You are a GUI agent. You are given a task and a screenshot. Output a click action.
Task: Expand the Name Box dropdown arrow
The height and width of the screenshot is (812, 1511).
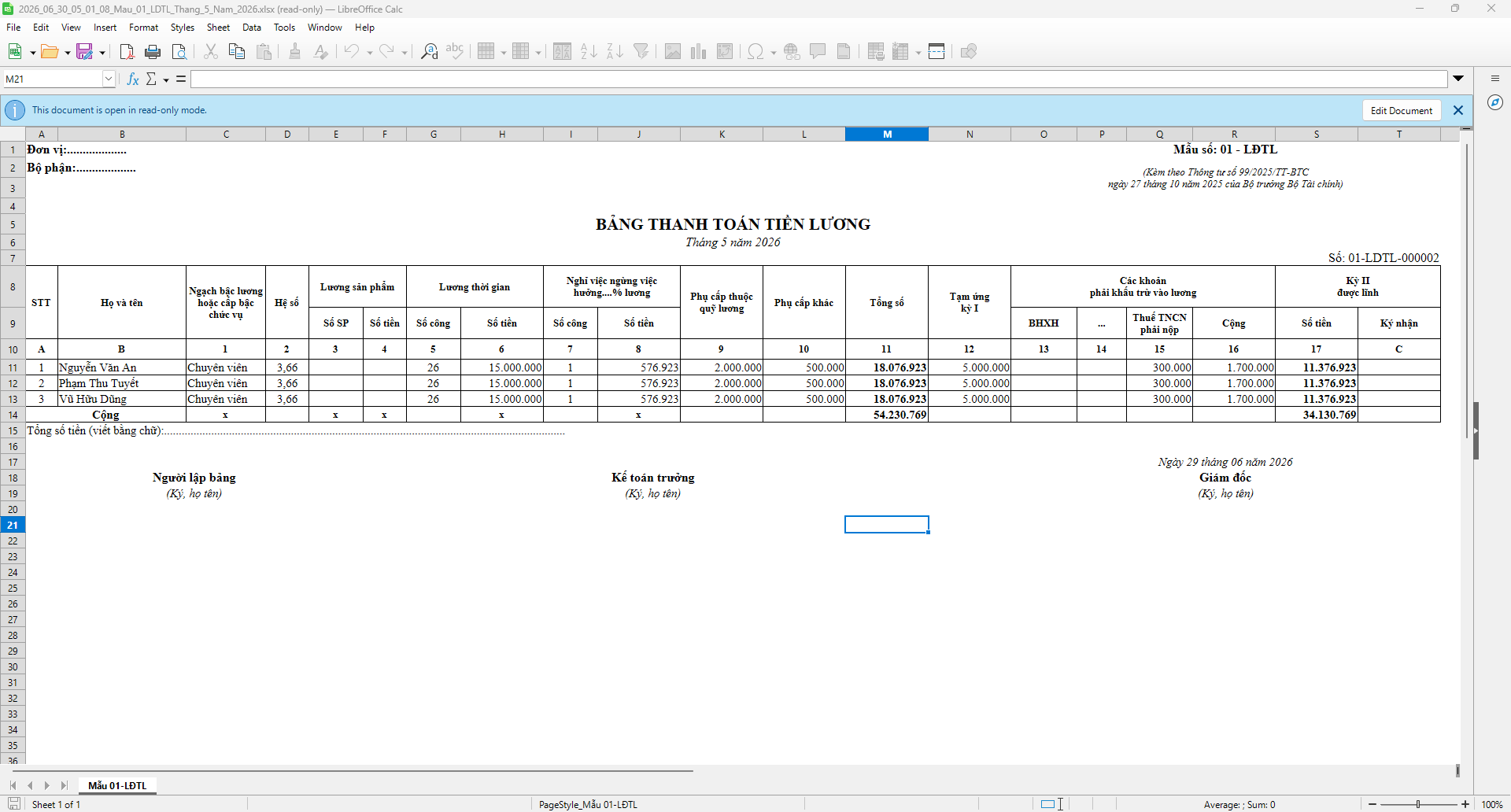(x=109, y=79)
